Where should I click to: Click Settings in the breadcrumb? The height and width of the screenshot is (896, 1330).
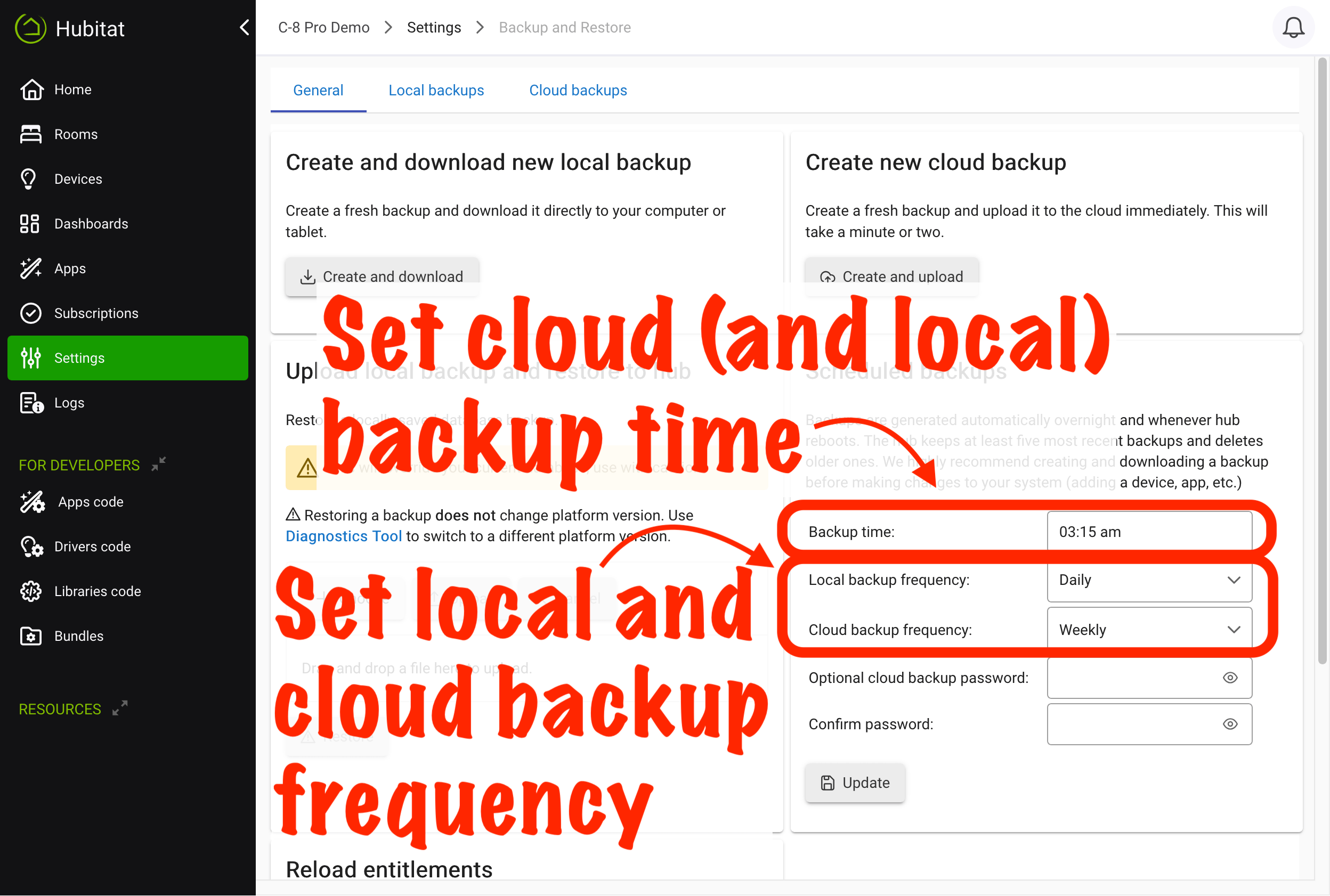click(434, 27)
